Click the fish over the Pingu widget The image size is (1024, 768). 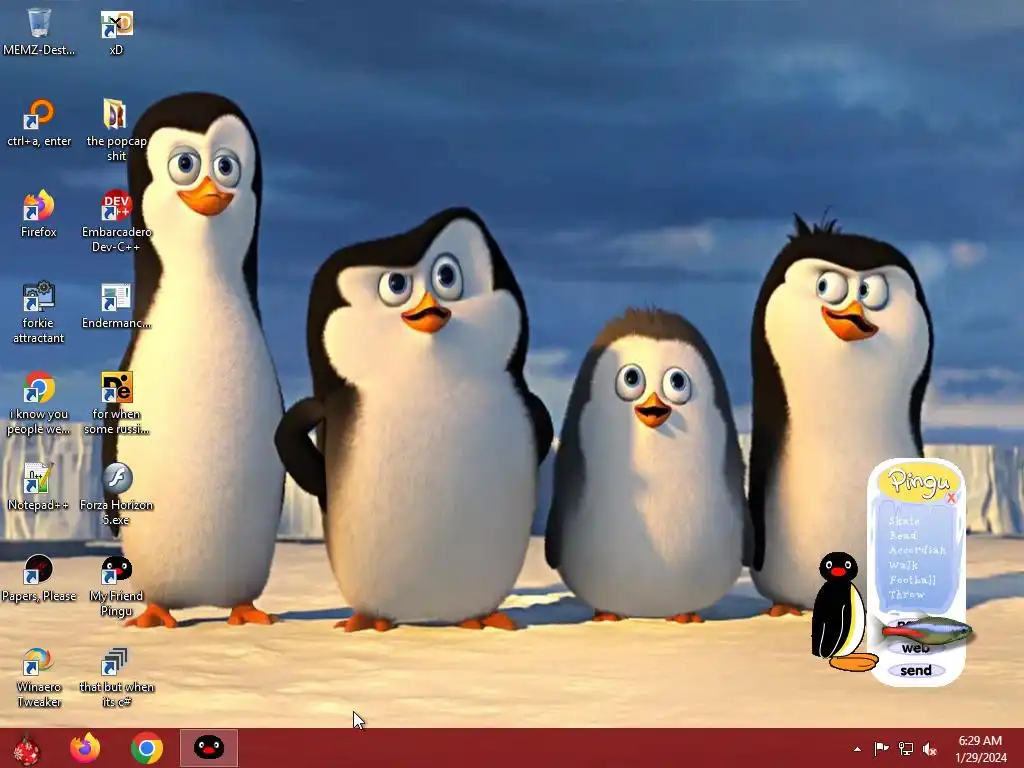tap(926, 630)
